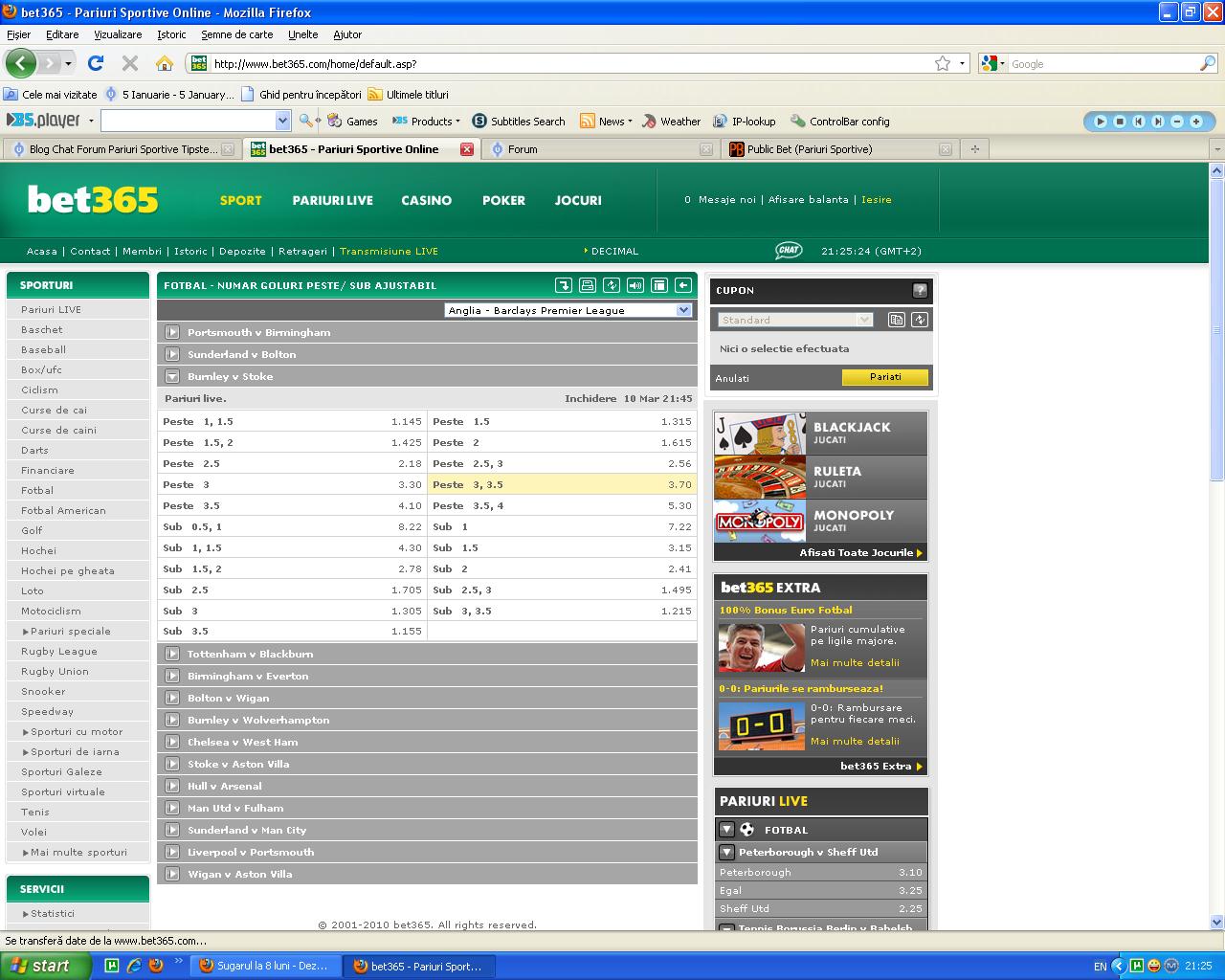Open the league dropdown Anglia - Barclays Premier League
This screenshot has width=1225, height=980.
click(568, 310)
